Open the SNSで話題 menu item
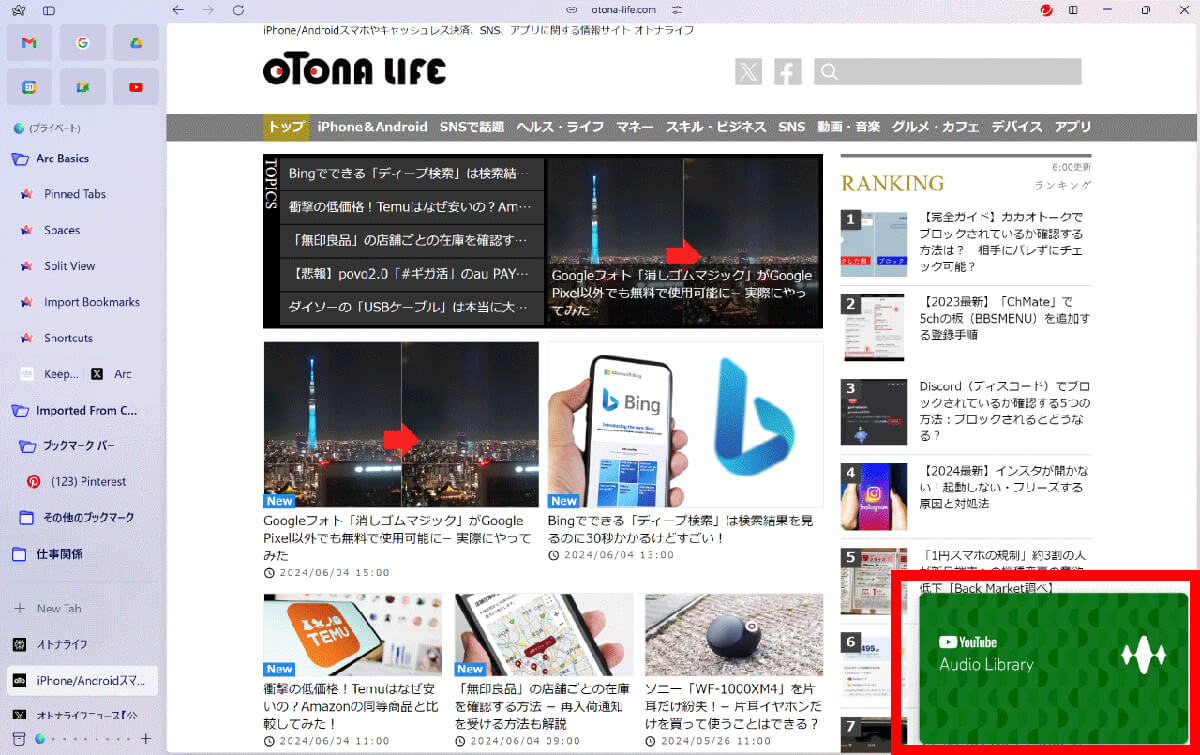The width and height of the screenshot is (1200, 755). [472, 127]
